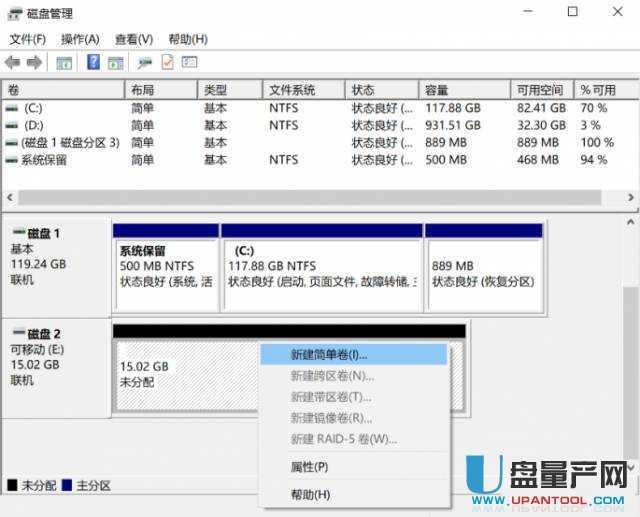The width and height of the screenshot is (640, 517).
Task: Click the show/hide action pane icon
Action: [113, 62]
